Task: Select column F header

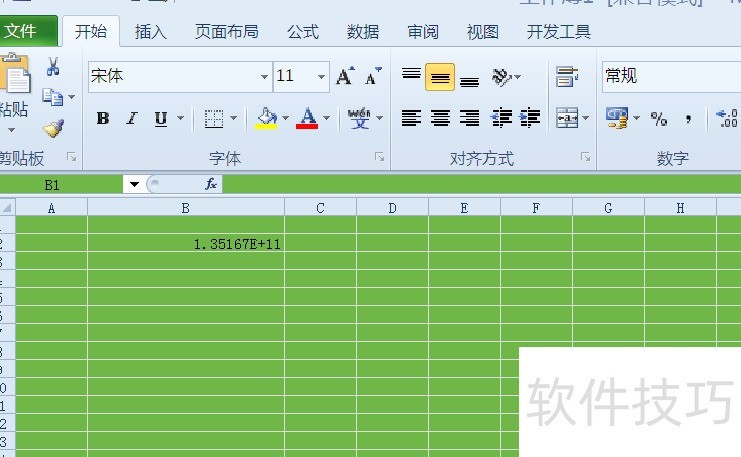Action: (x=536, y=208)
